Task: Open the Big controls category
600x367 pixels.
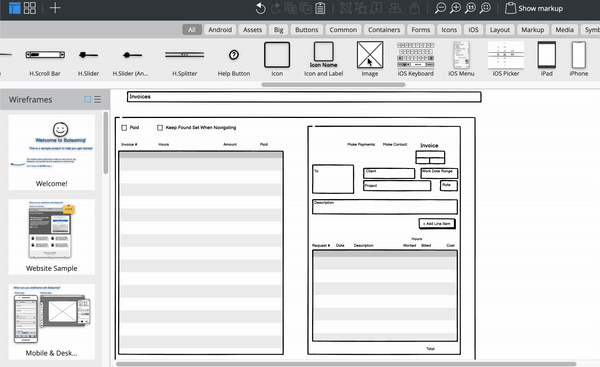Action: 279,29
